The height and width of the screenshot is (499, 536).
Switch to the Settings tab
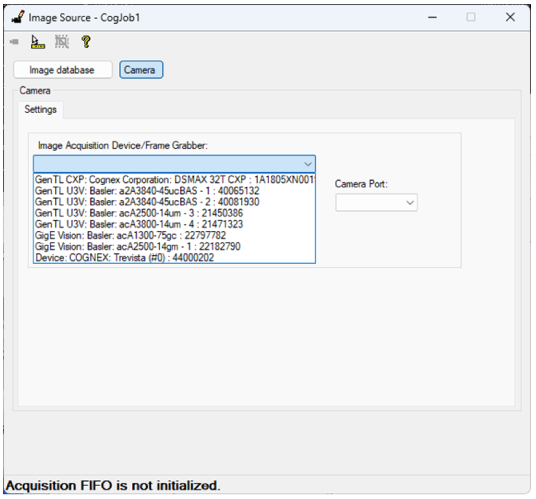point(40,110)
